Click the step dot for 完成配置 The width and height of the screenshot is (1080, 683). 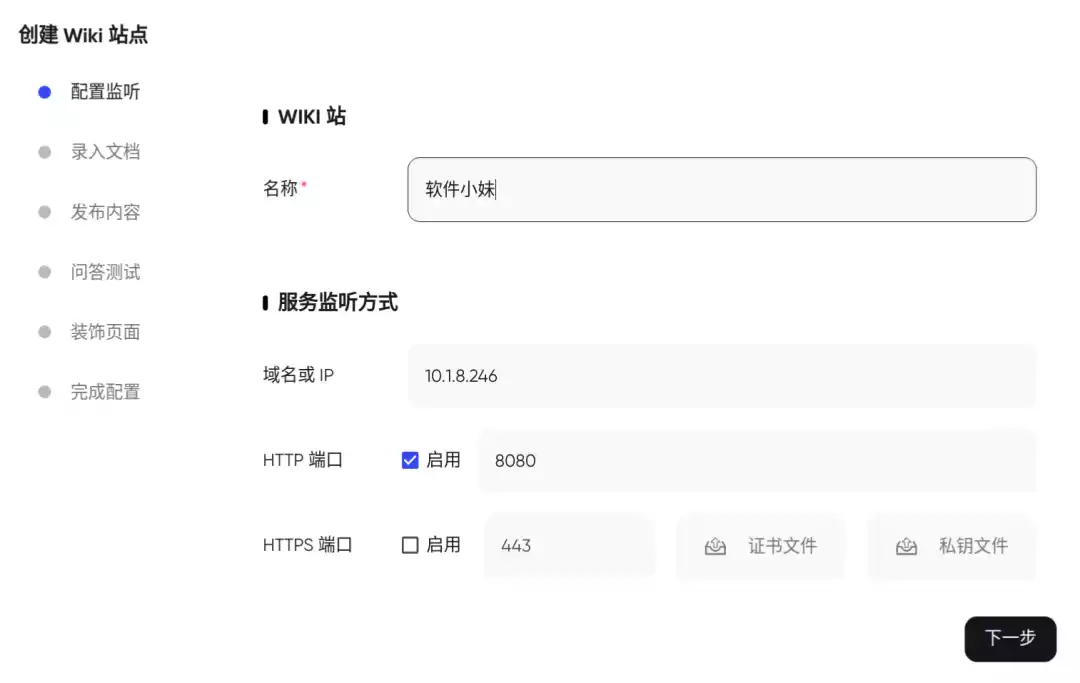44,391
